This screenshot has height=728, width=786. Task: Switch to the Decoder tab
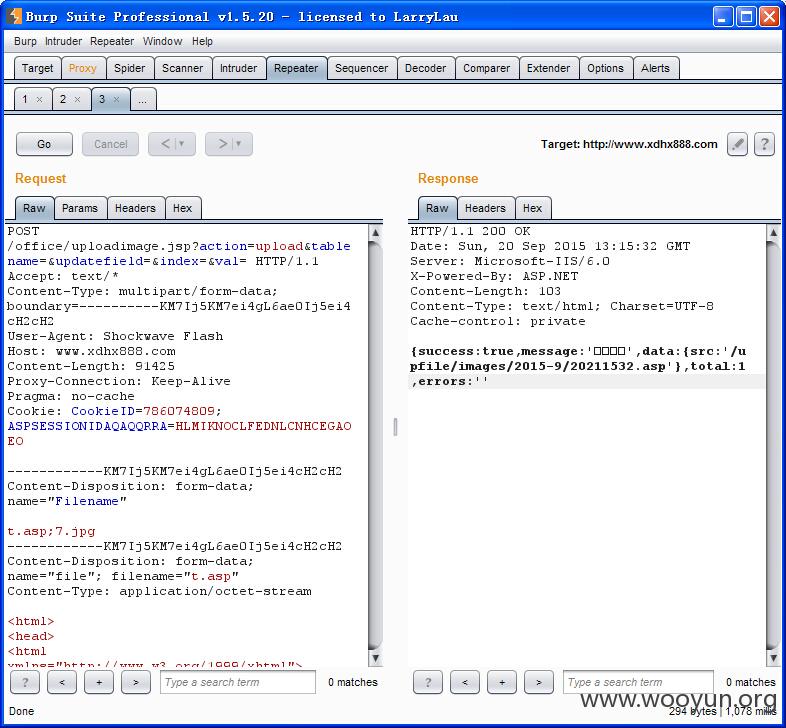click(x=426, y=68)
